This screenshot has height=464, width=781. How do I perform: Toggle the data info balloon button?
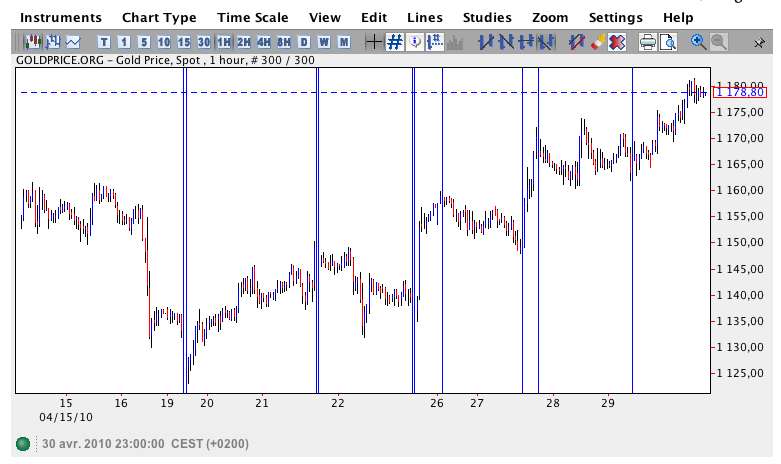414,42
